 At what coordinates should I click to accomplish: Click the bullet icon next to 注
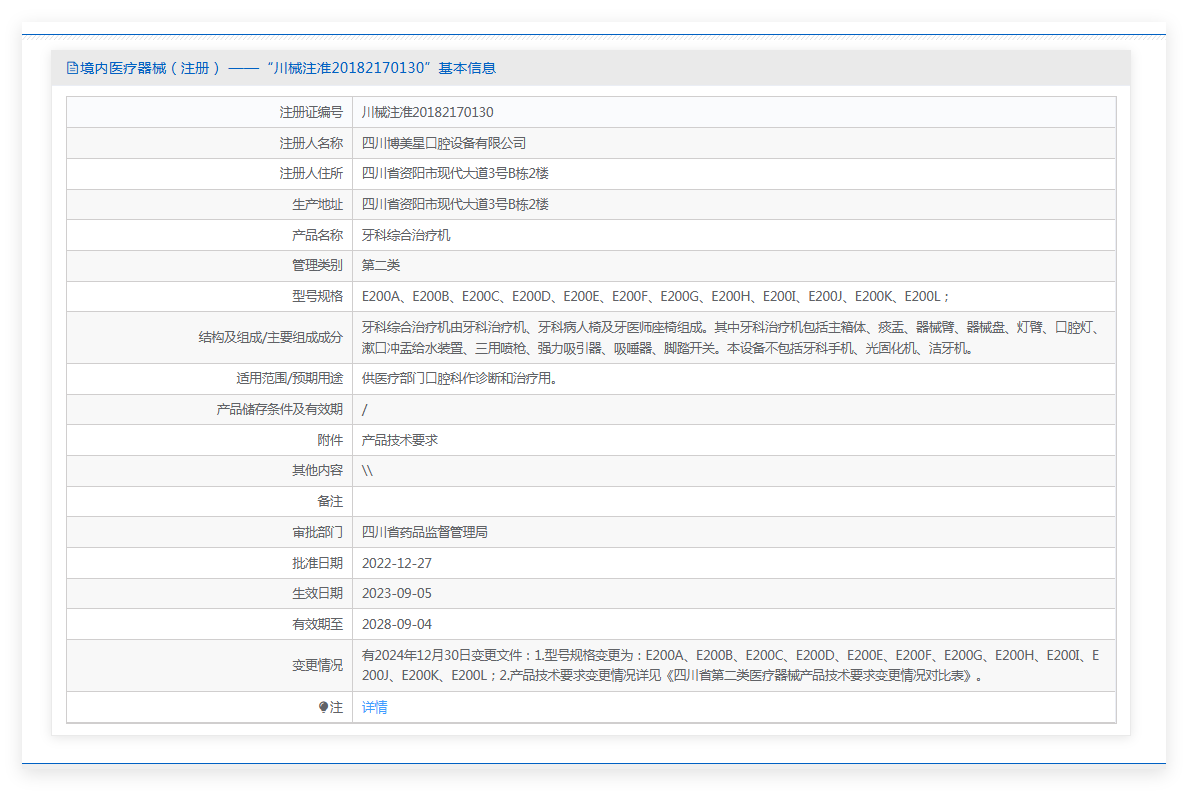(323, 707)
